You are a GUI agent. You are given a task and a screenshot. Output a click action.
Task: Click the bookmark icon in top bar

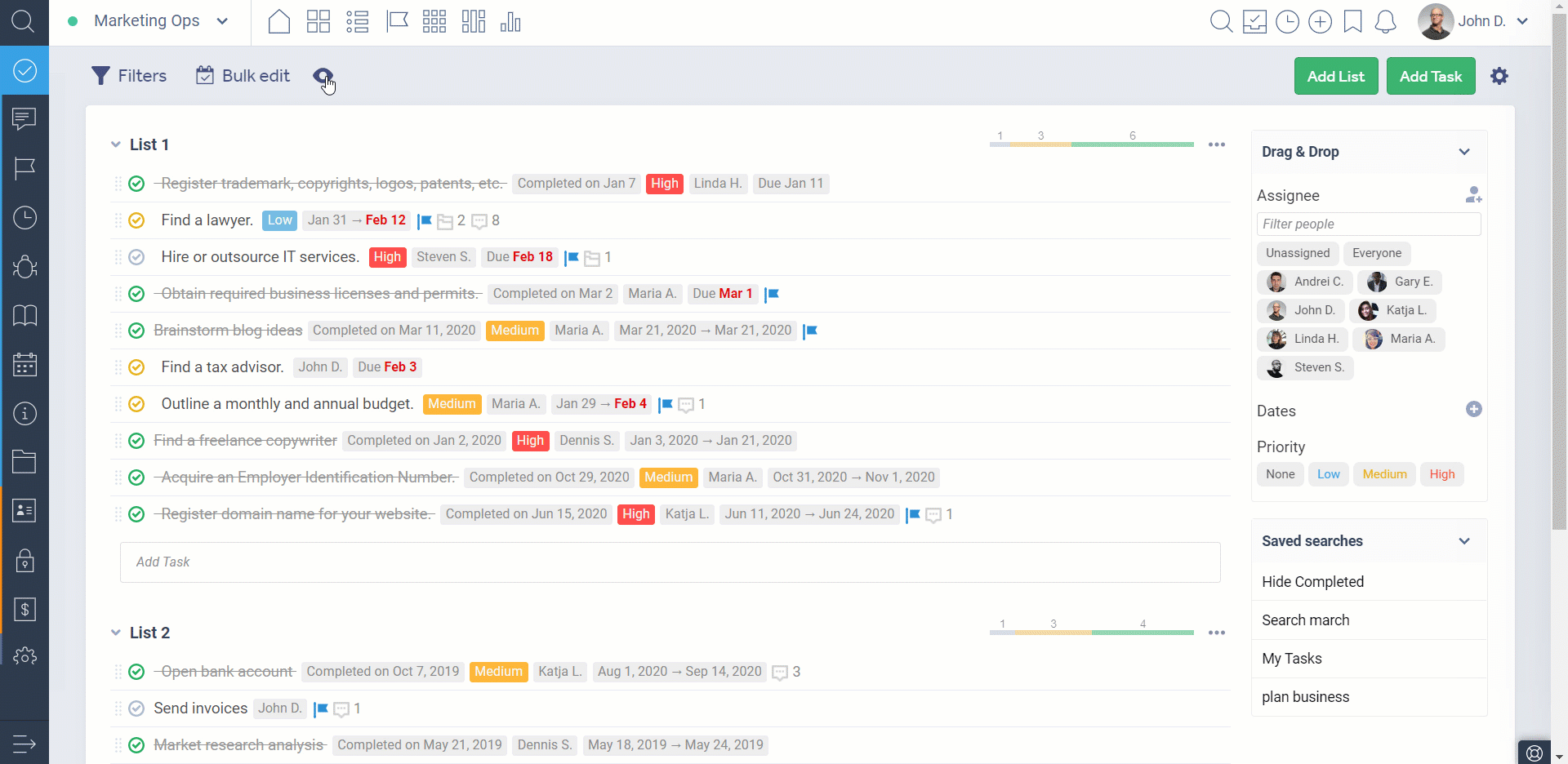point(1352,22)
